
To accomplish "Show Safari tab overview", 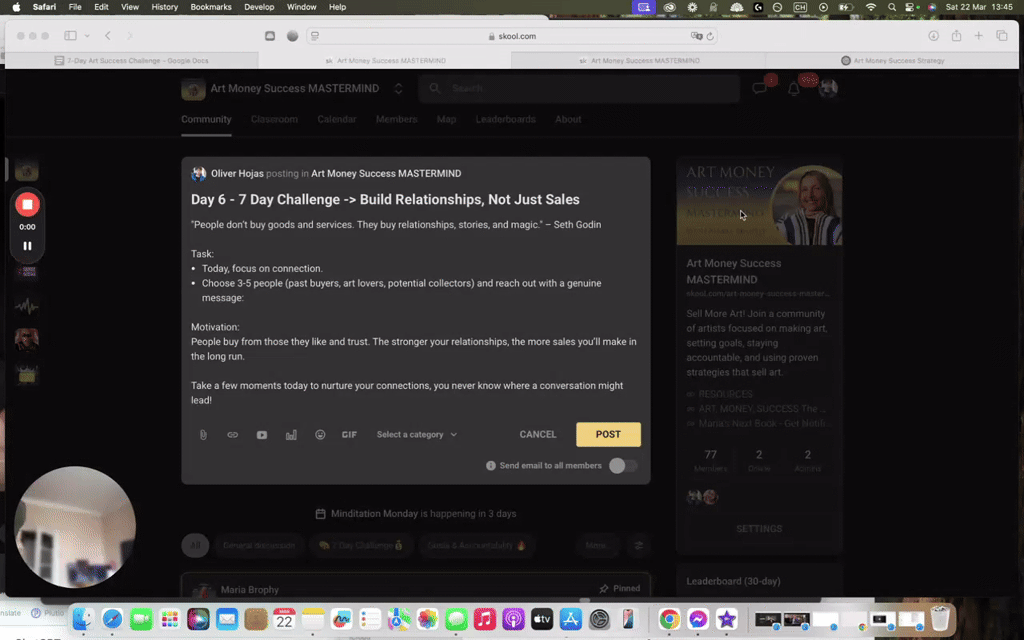I will tap(1002, 36).
